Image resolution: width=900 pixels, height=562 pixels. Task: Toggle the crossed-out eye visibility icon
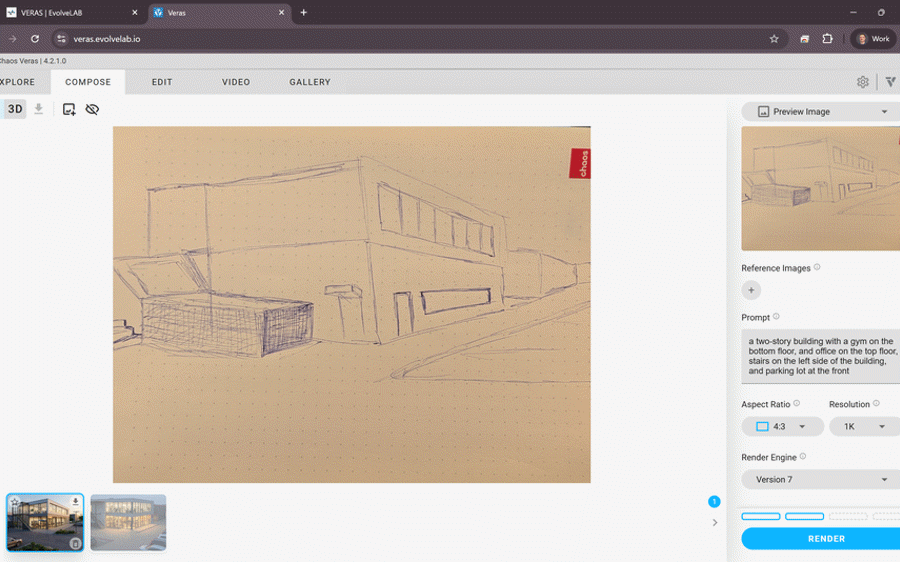click(92, 109)
